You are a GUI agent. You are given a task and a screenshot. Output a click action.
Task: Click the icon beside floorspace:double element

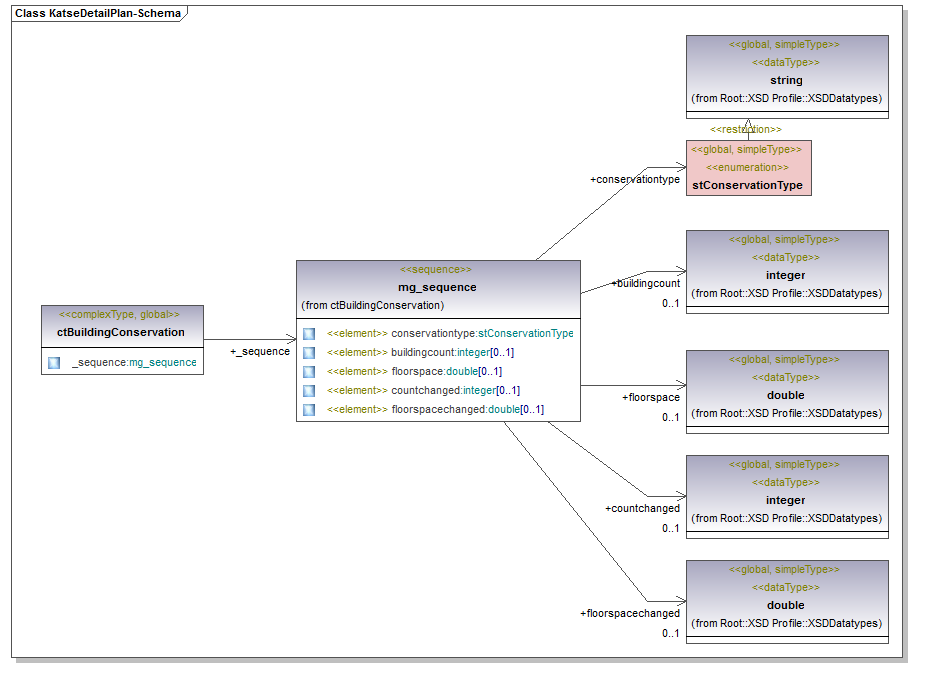click(x=309, y=372)
